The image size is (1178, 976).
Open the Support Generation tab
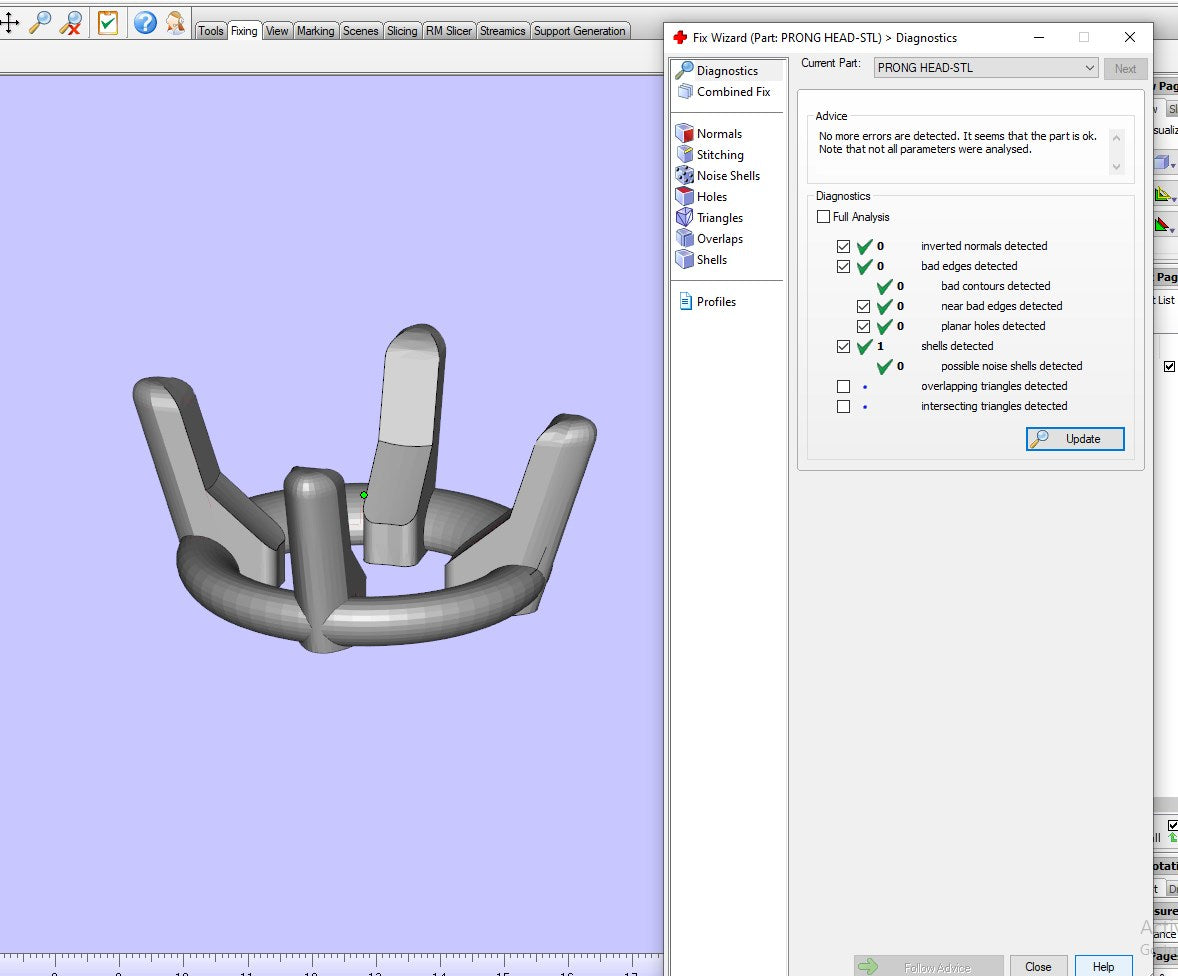[579, 31]
